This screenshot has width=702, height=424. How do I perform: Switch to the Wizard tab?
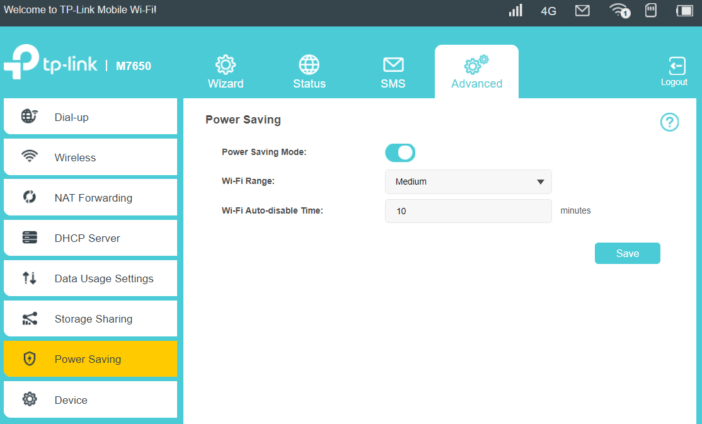pos(225,72)
